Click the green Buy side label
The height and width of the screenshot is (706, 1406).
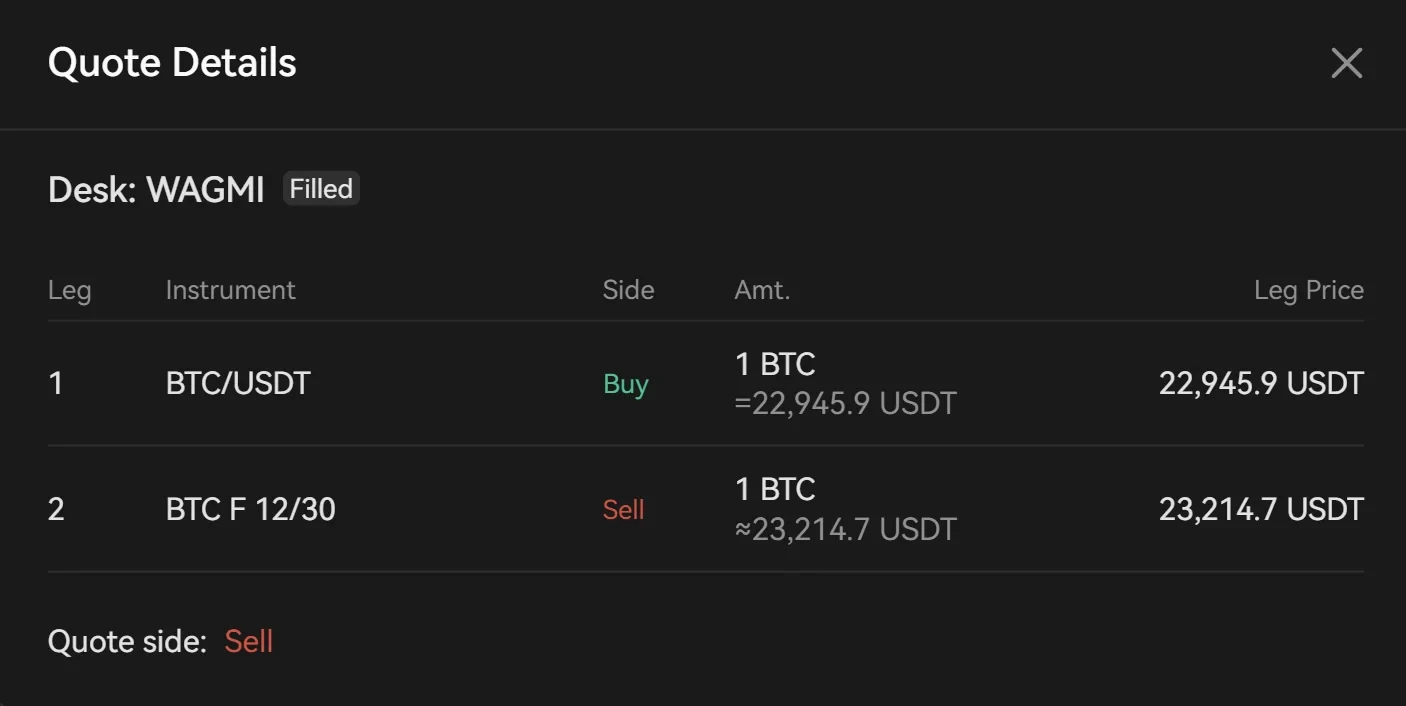[626, 384]
